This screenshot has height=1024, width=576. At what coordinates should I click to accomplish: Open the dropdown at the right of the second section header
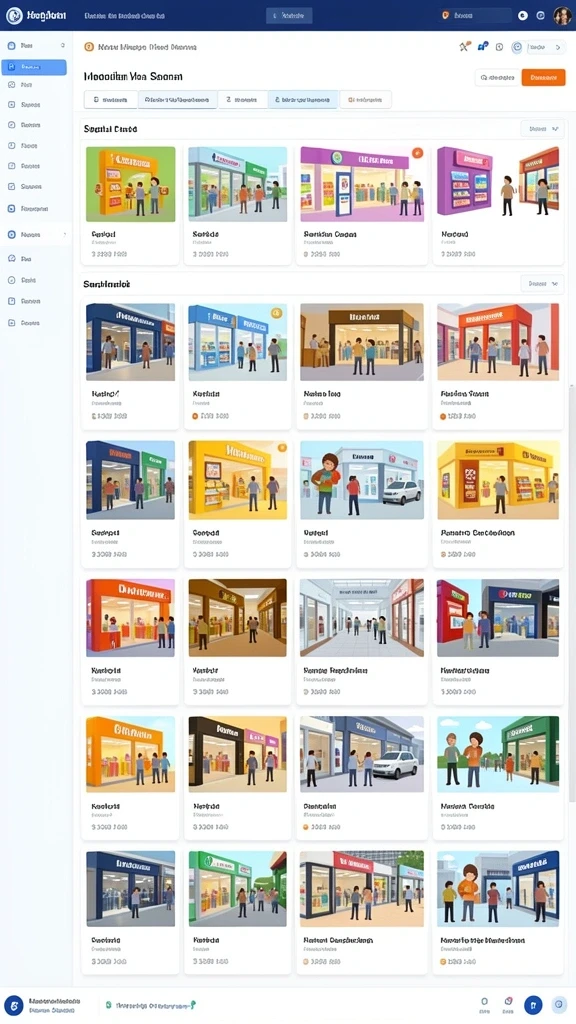tap(543, 283)
